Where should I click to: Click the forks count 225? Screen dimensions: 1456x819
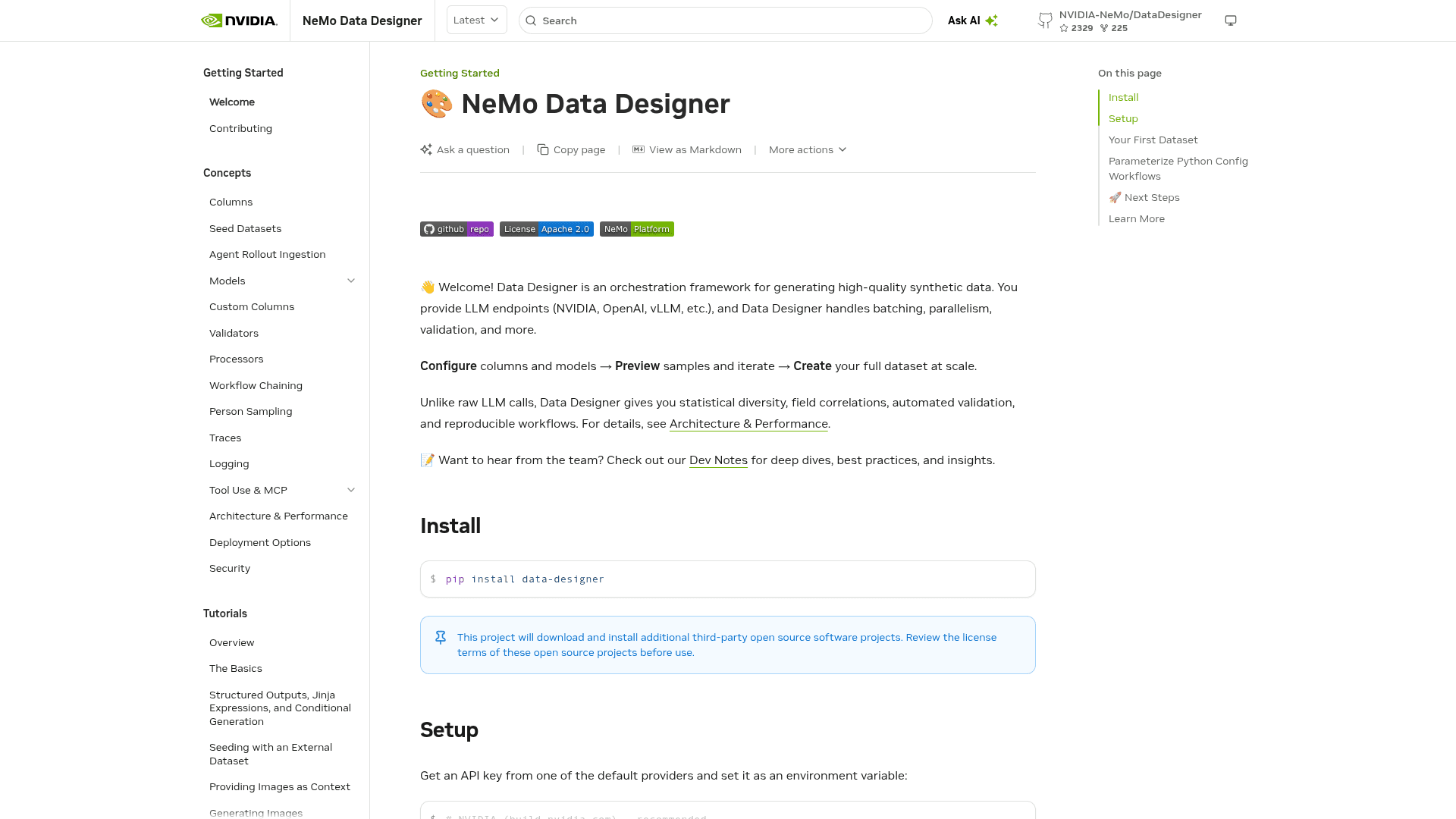pyautogui.click(x=1114, y=28)
